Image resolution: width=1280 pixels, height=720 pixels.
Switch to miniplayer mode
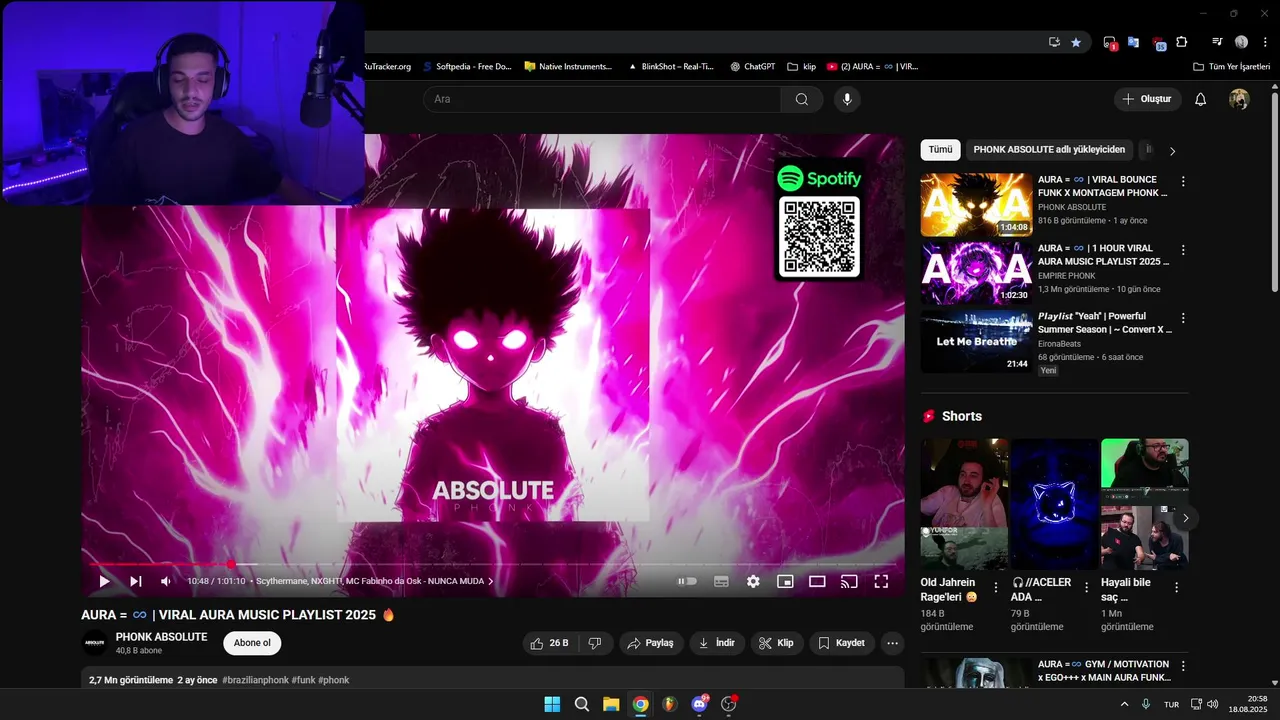785,581
